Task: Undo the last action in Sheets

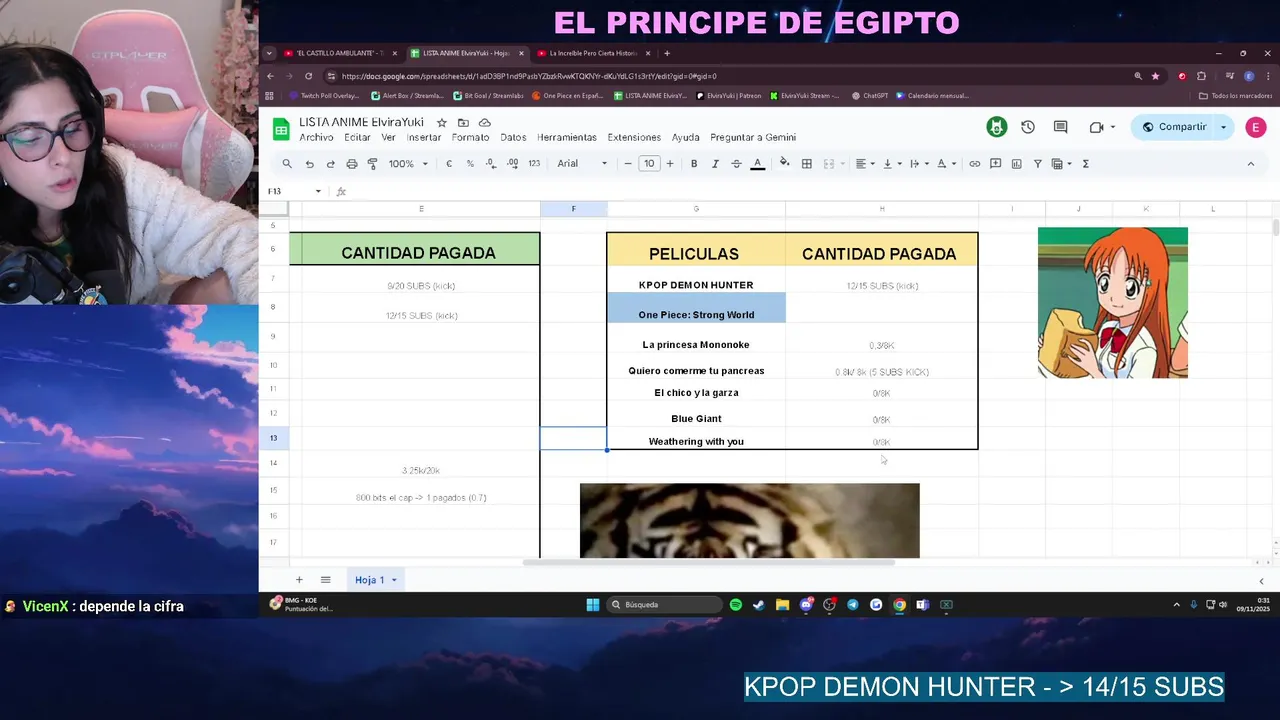Action: [x=309, y=164]
